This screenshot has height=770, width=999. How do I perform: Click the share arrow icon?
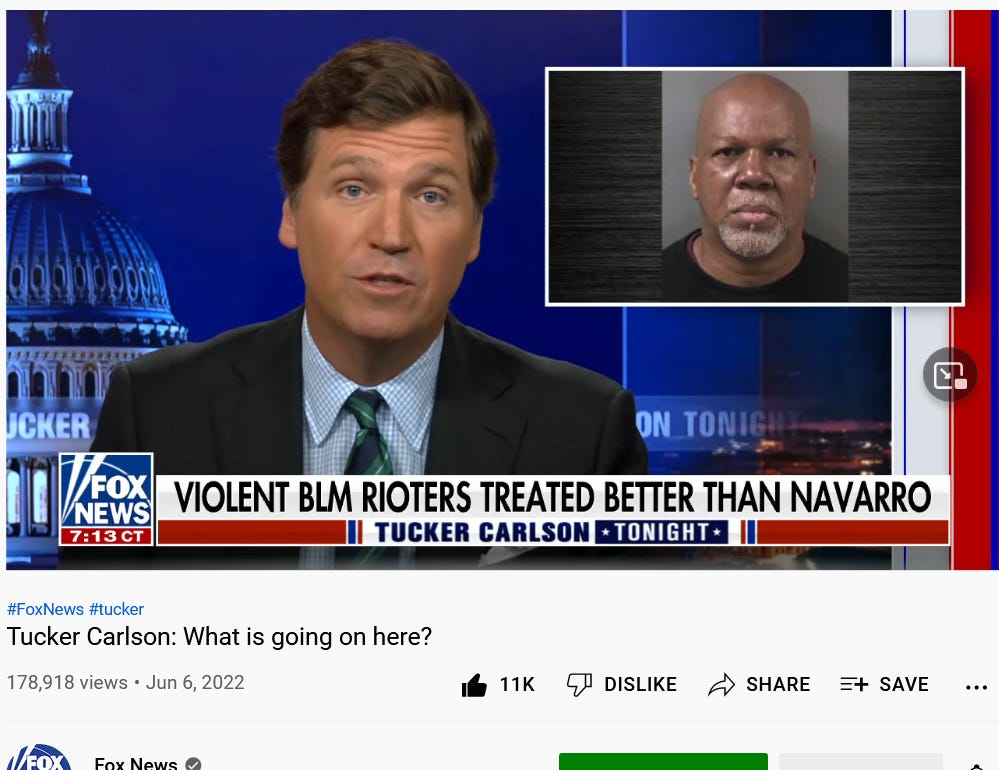[721, 685]
